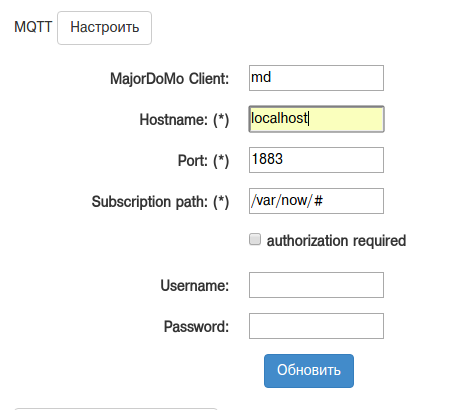Click into the Hostname field showing localhost

pos(316,119)
